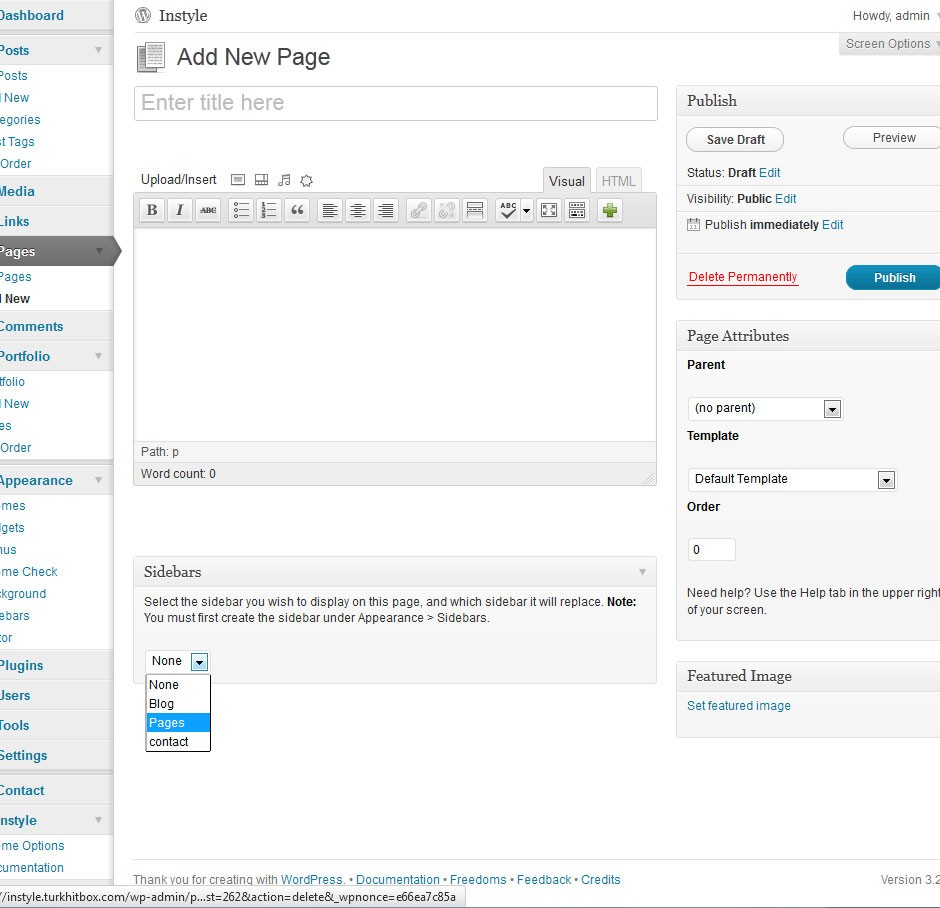Click inside the page content editor
Image resolution: width=940 pixels, height=908 pixels.
[395, 334]
